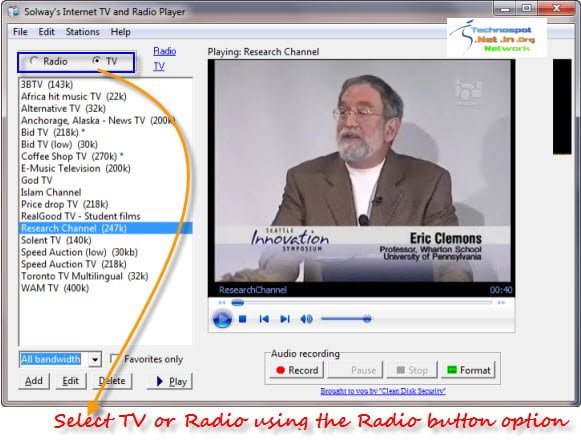Click the Play button below the station list
Viewport: 581px width, 440px height.
170,381
